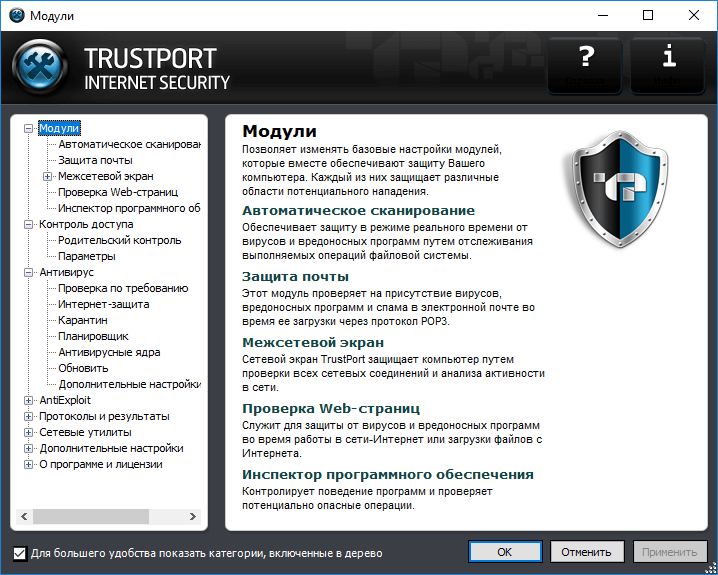Open Родительский контроль settings
The height and width of the screenshot is (575, 718).
(x=120, y=240)
